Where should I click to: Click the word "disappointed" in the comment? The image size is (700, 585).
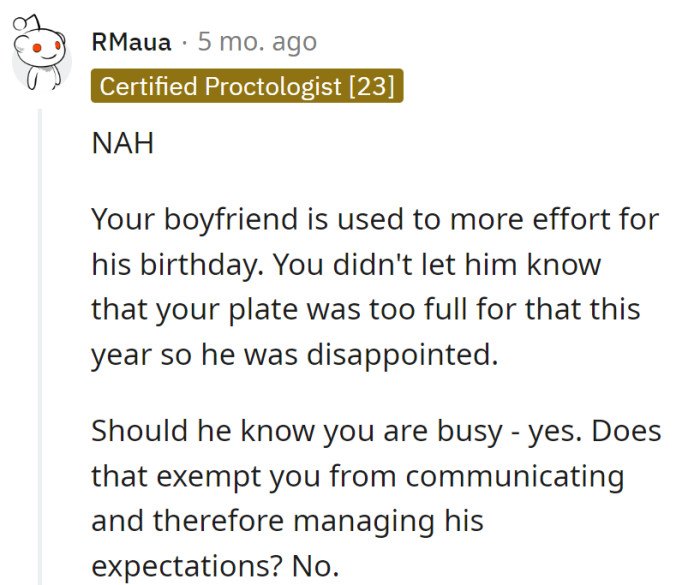(x=404, y=354)
